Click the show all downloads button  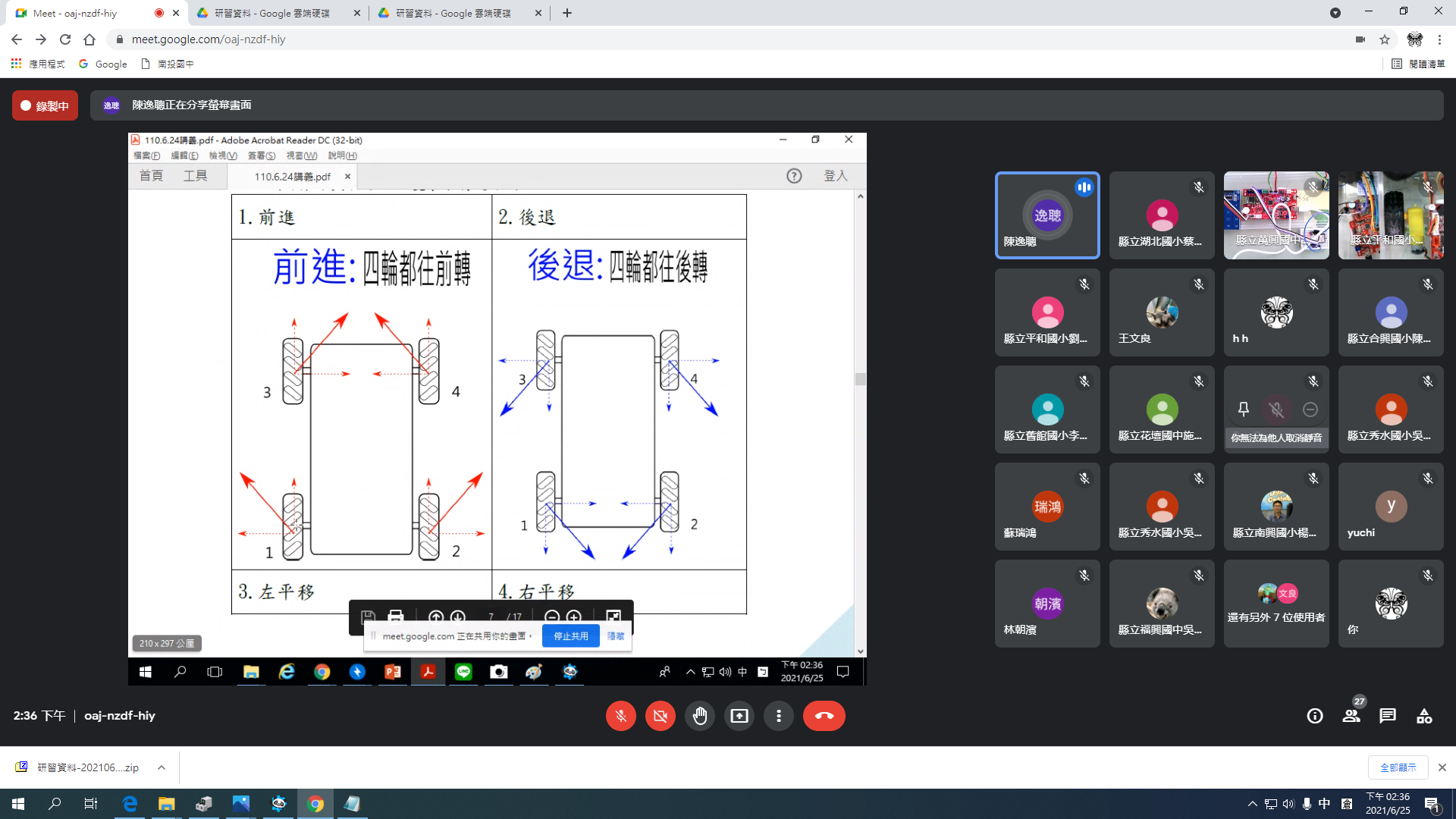(1398, 767)
